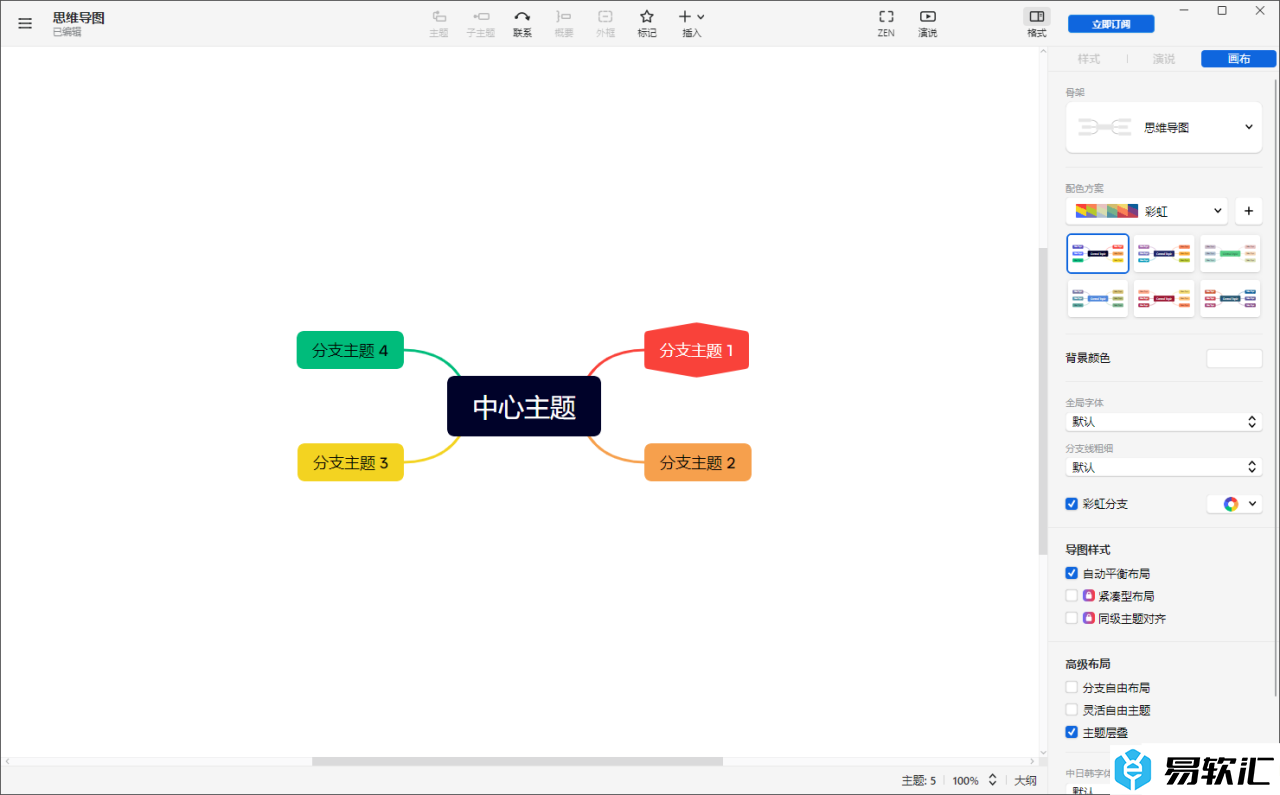Image resolution: width=1280 pixels, height=795 pixels.
Task: Select the orange 分支主题 2 node
Action: [x=697, y=462]
